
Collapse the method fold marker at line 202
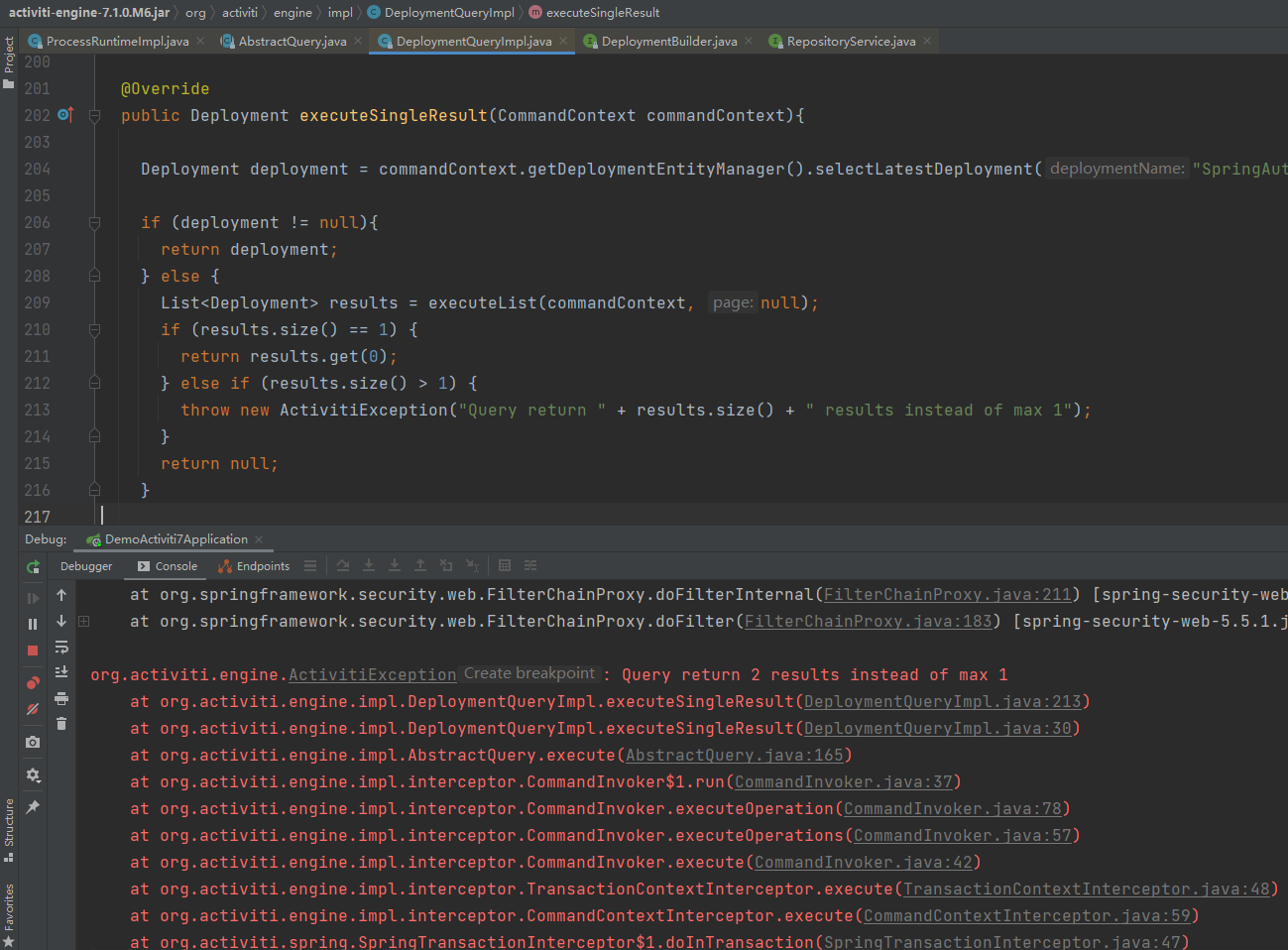[x=95, y=116]
